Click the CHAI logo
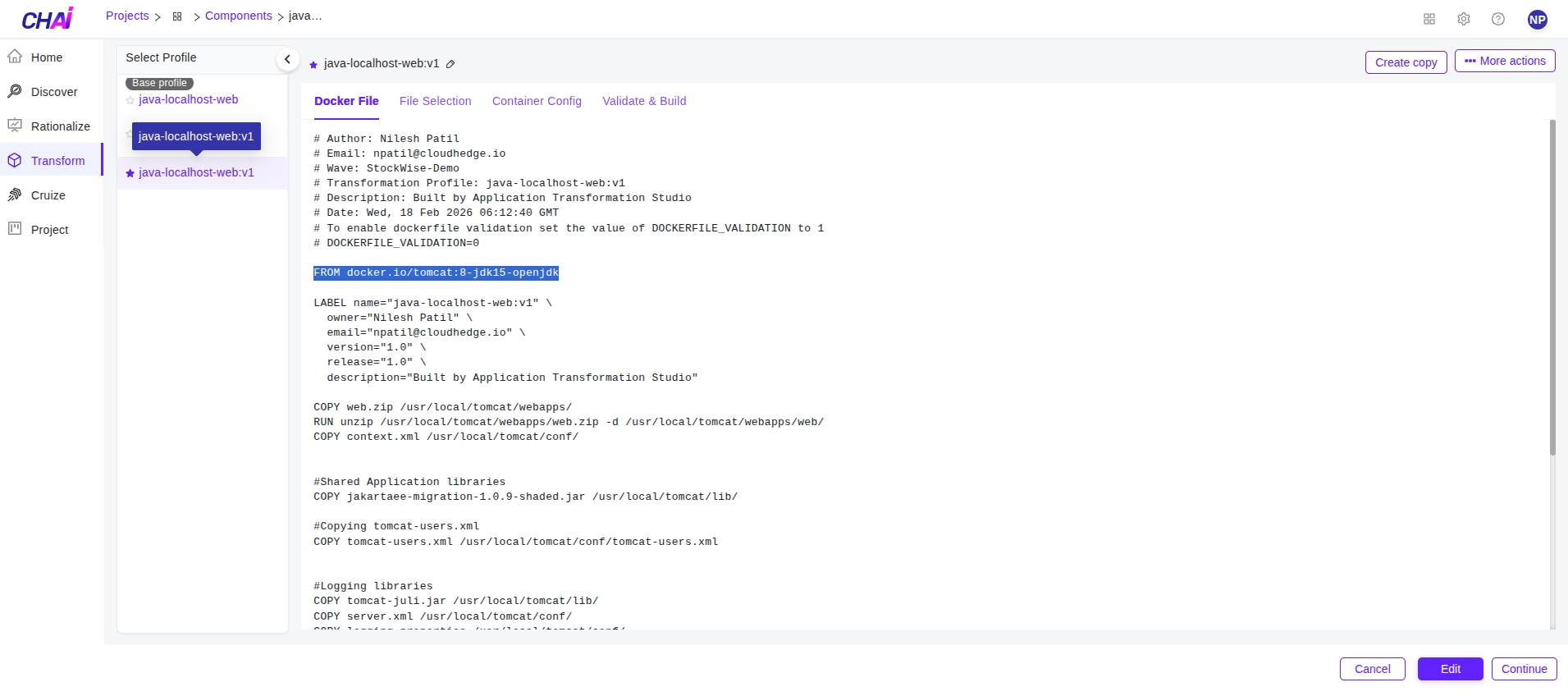Image resolution: width=1568 pixels, height=696 pixels. (48, 18)
